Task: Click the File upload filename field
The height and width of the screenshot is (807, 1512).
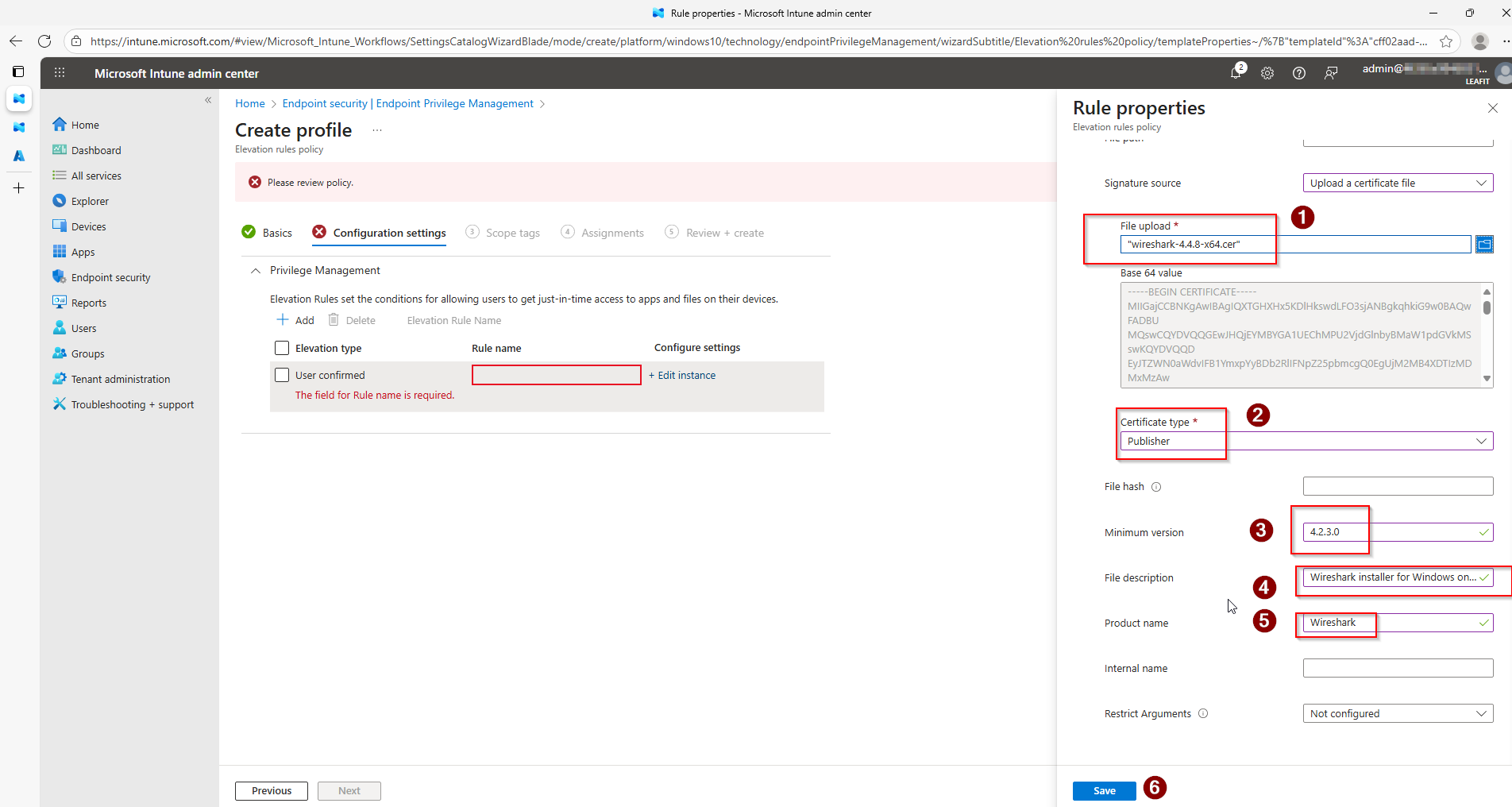Action: point(1295,245)
